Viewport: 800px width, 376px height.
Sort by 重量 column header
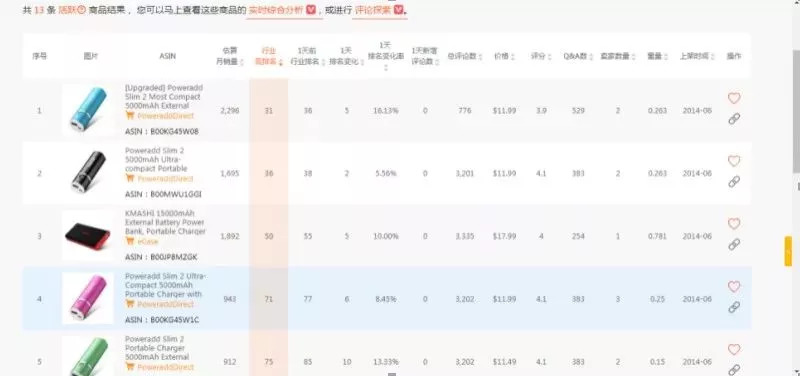coord(658,57)
